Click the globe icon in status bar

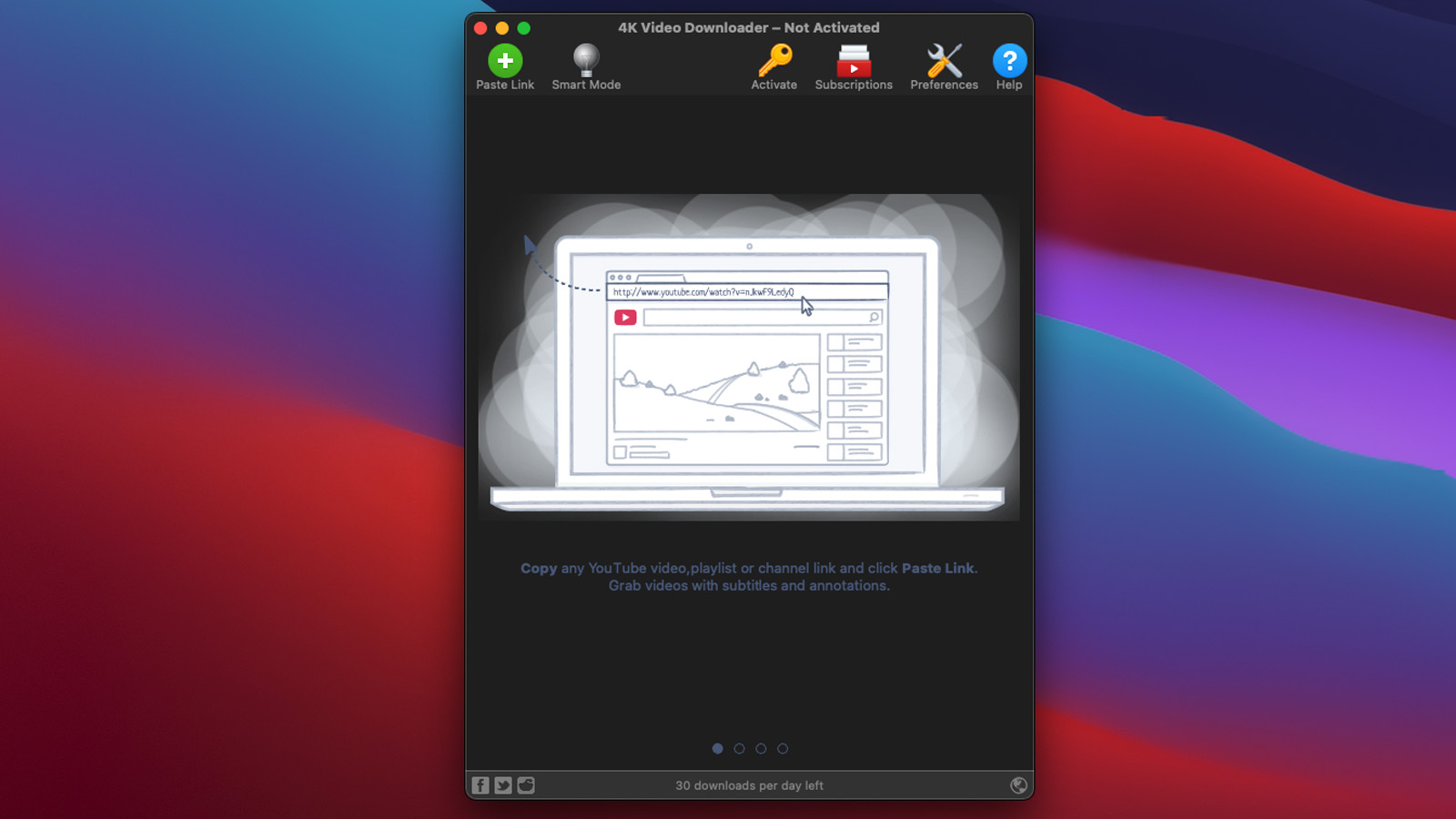pos(1019,785)
